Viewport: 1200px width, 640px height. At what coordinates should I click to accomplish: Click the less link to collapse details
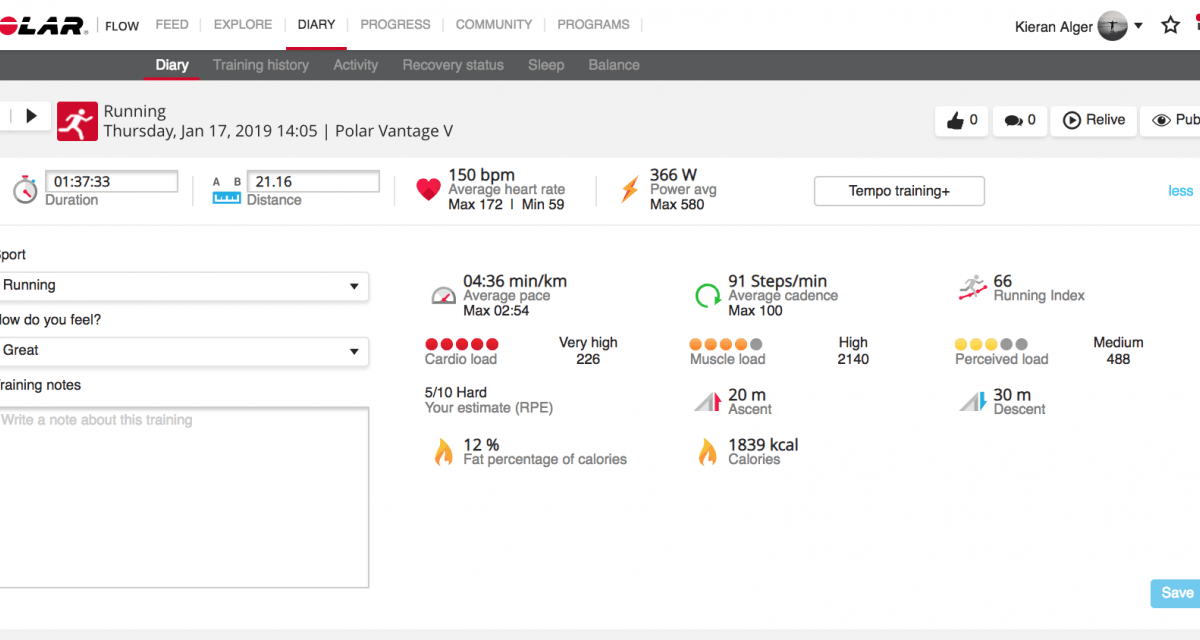(1180, 191)
